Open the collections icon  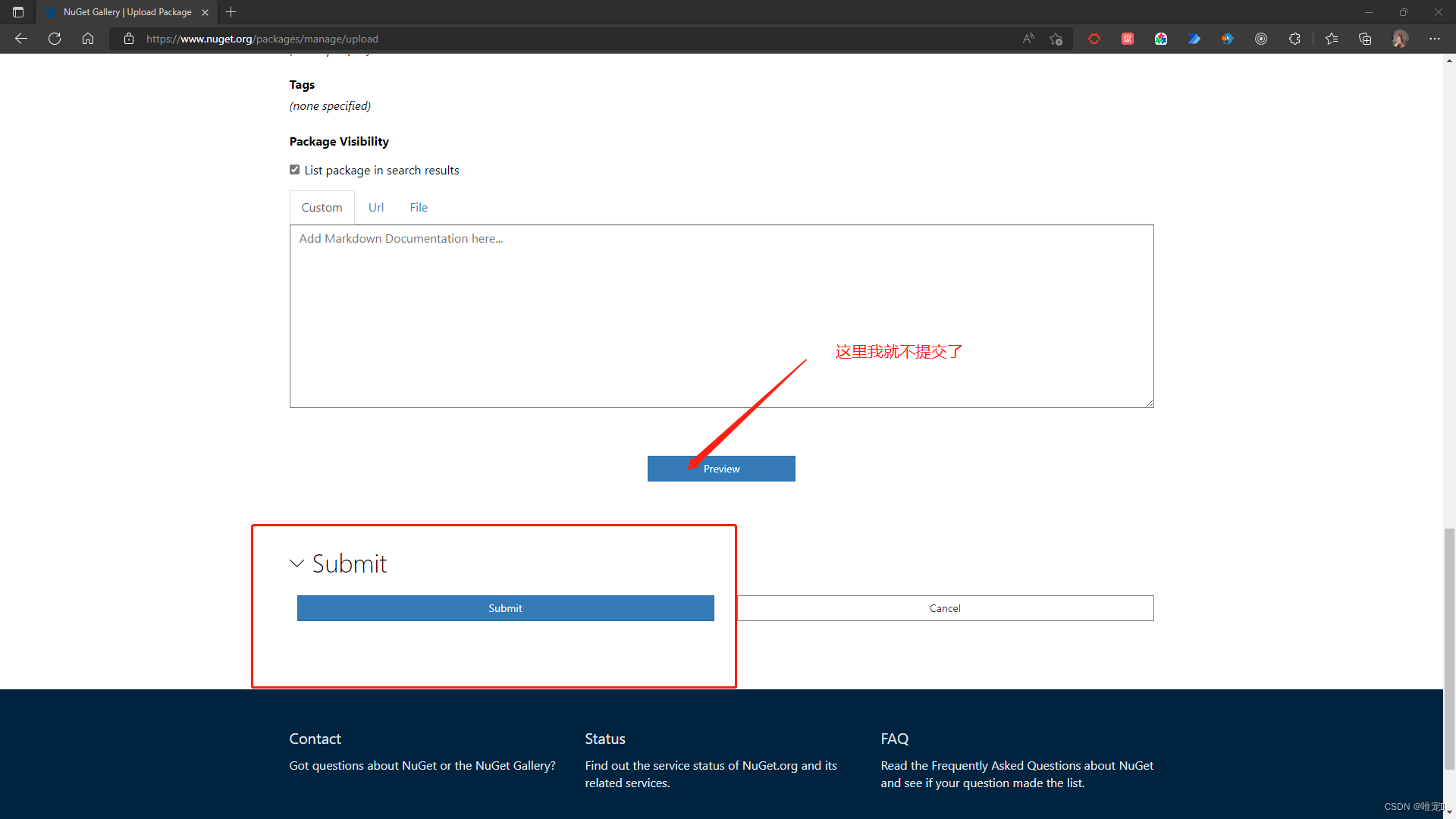(x=1365, y=39)
